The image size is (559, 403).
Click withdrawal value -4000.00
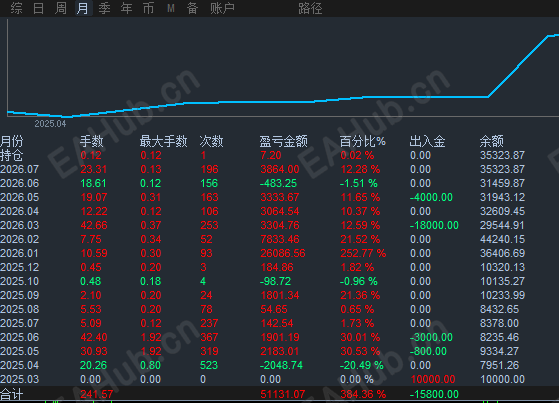click(x=431, y=197)
